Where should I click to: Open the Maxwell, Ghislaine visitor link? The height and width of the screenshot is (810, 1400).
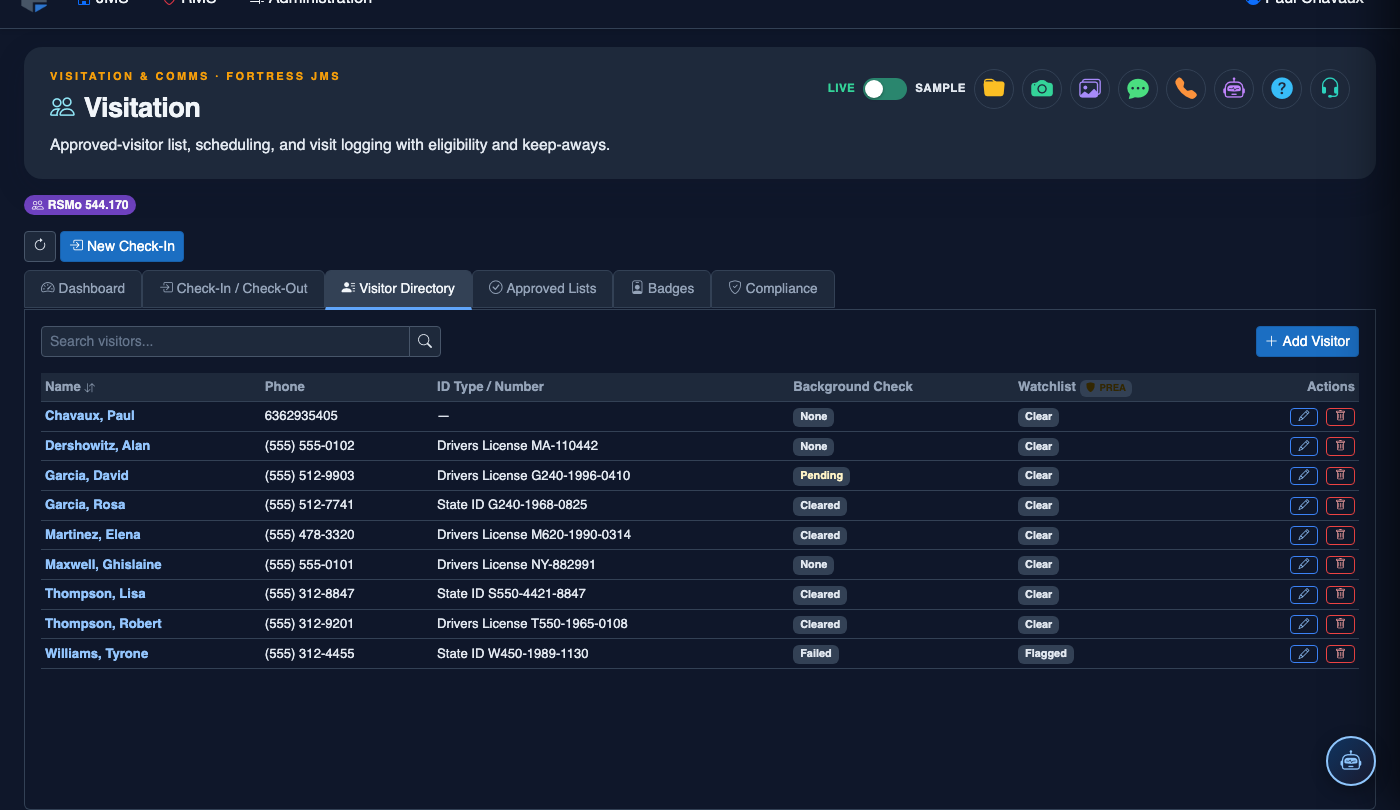[103, 564]
